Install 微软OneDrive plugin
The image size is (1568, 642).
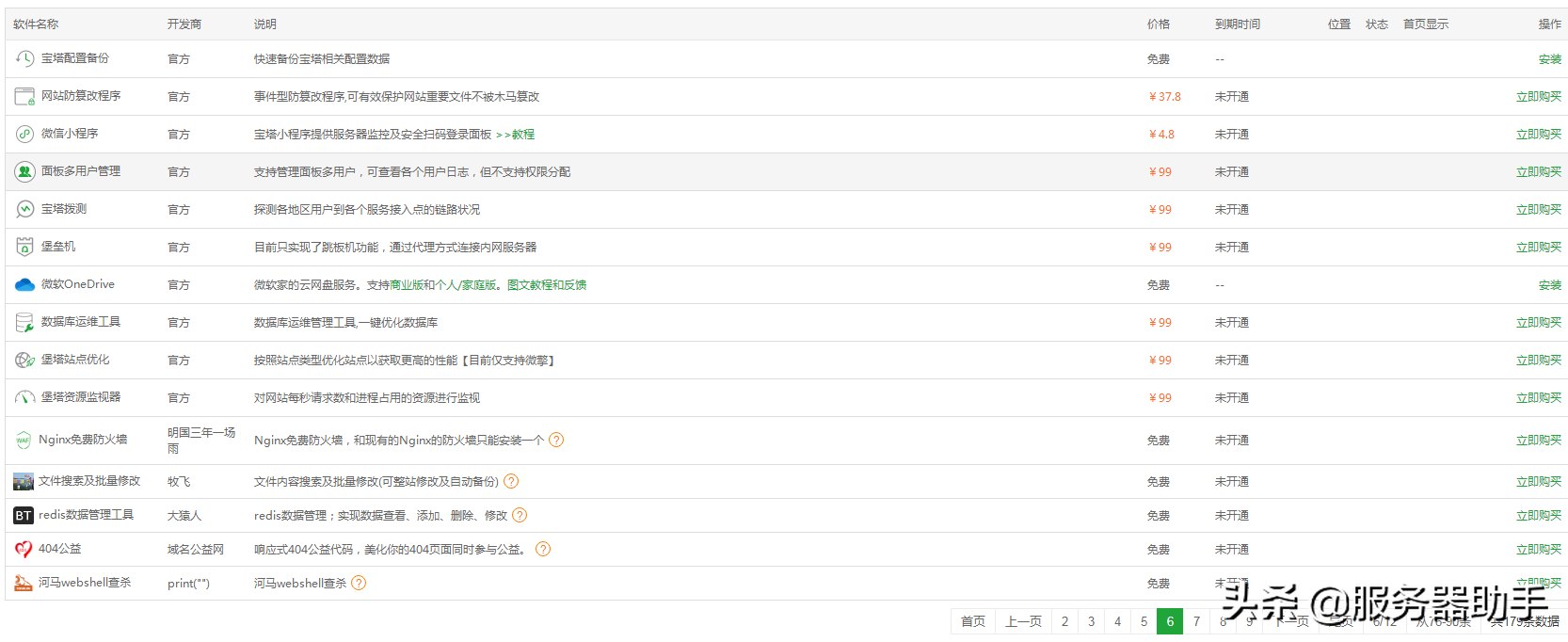click(1549, 284)
